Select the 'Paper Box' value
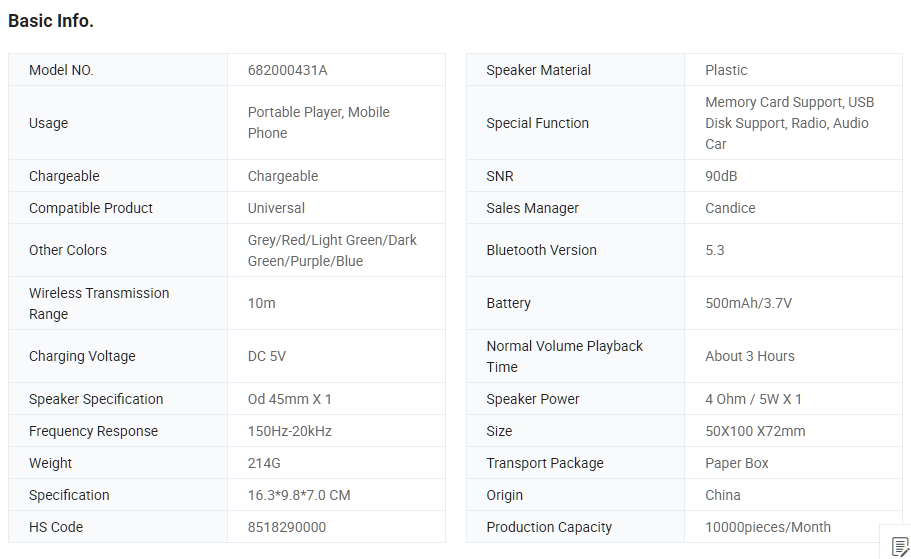The image size is (911, 559). [737, 463]
